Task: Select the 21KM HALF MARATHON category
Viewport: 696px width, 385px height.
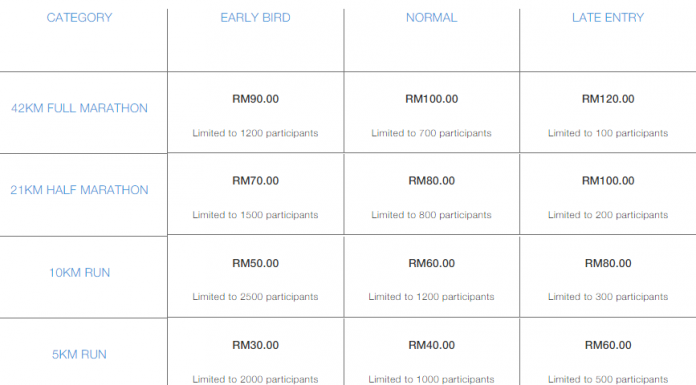Action: point(79,190)
